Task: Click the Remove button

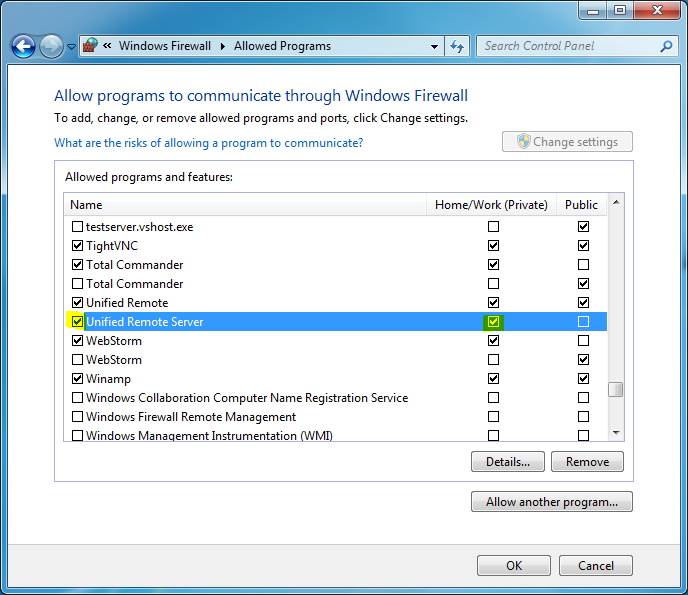Action: (x=587, y=462)
